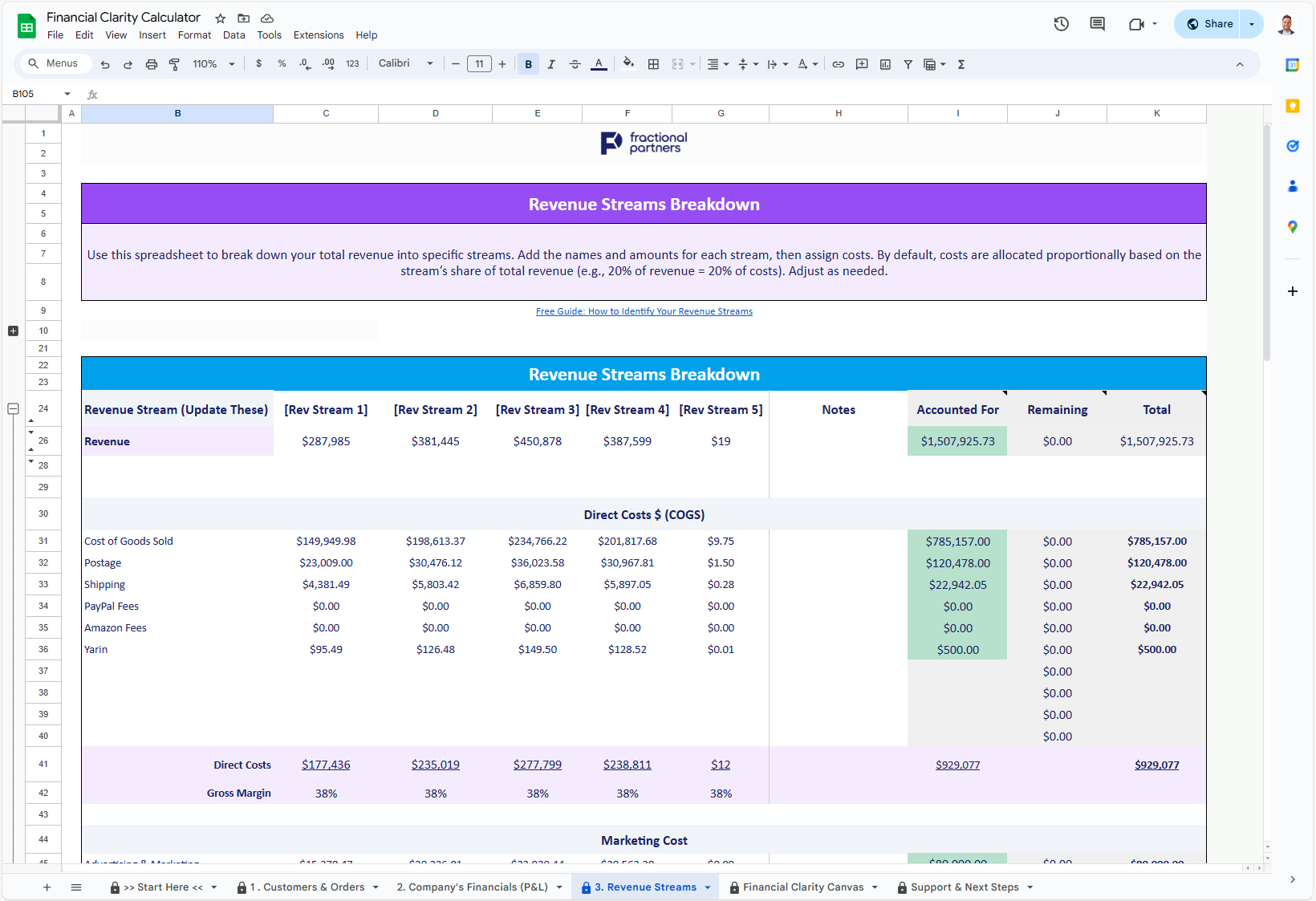This screenshot has width=1316, height=901.
Task: Toggle percent number format
Action: point(282,64)
